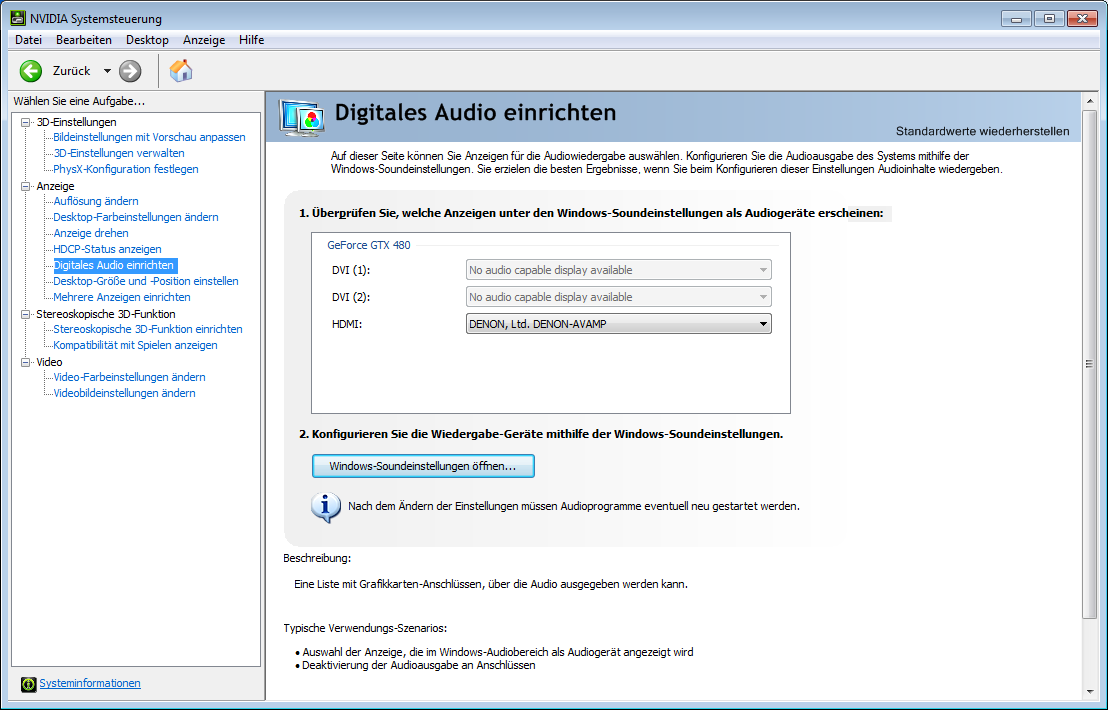Screen dimensions: 1108x710
Task: Open the Datei menu
Action: [x=28, y=40]
